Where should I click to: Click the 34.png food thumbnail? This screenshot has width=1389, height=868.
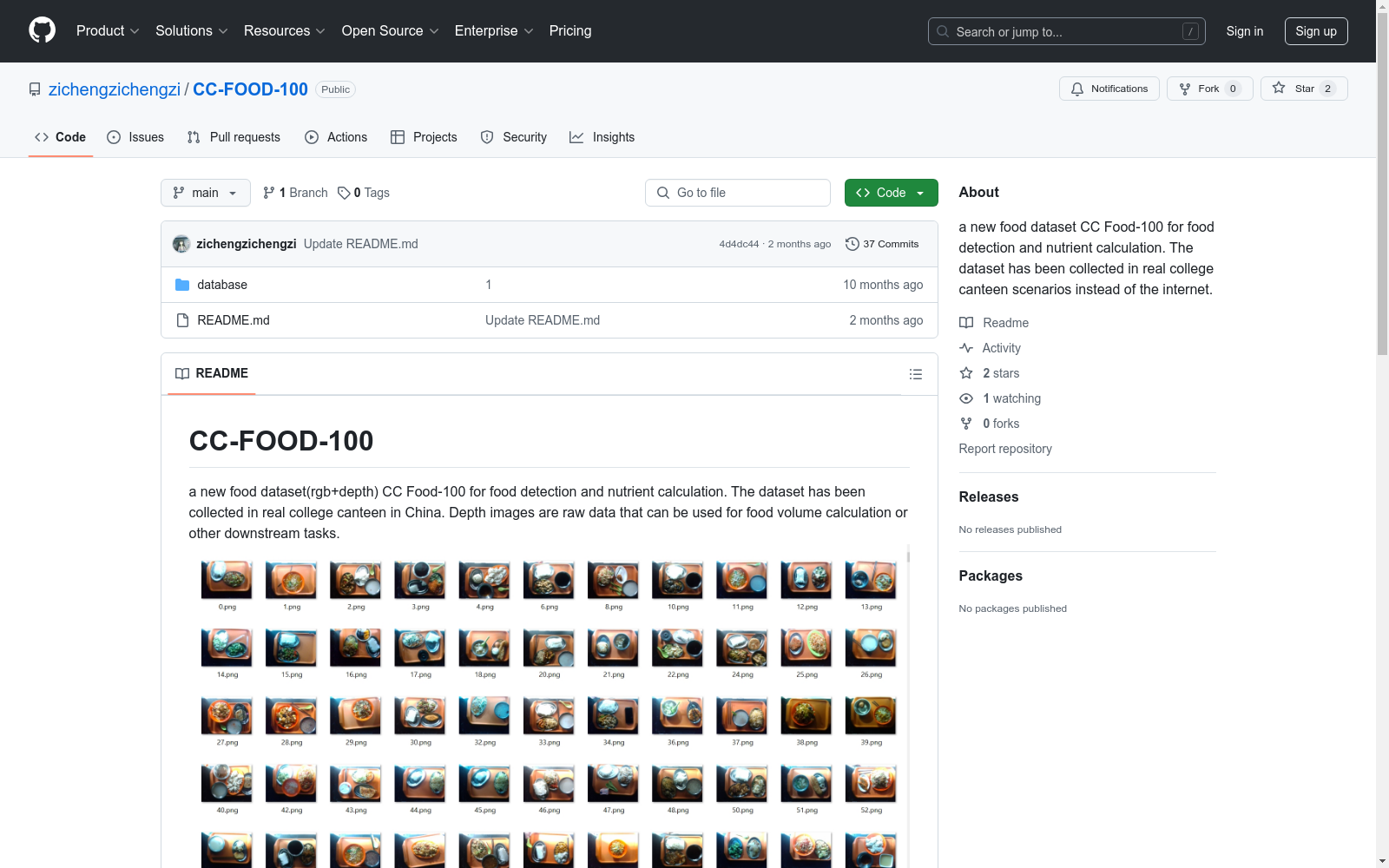(x=613, y=716)
